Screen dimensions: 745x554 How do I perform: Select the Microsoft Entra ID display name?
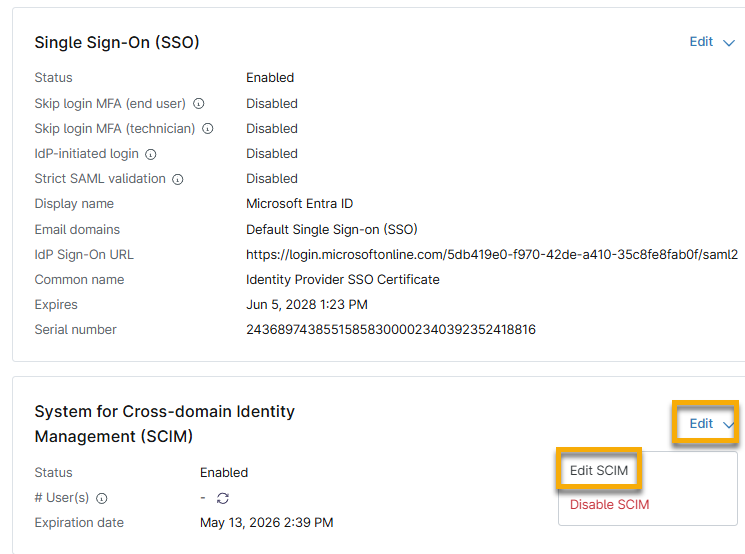pos(299,203)
